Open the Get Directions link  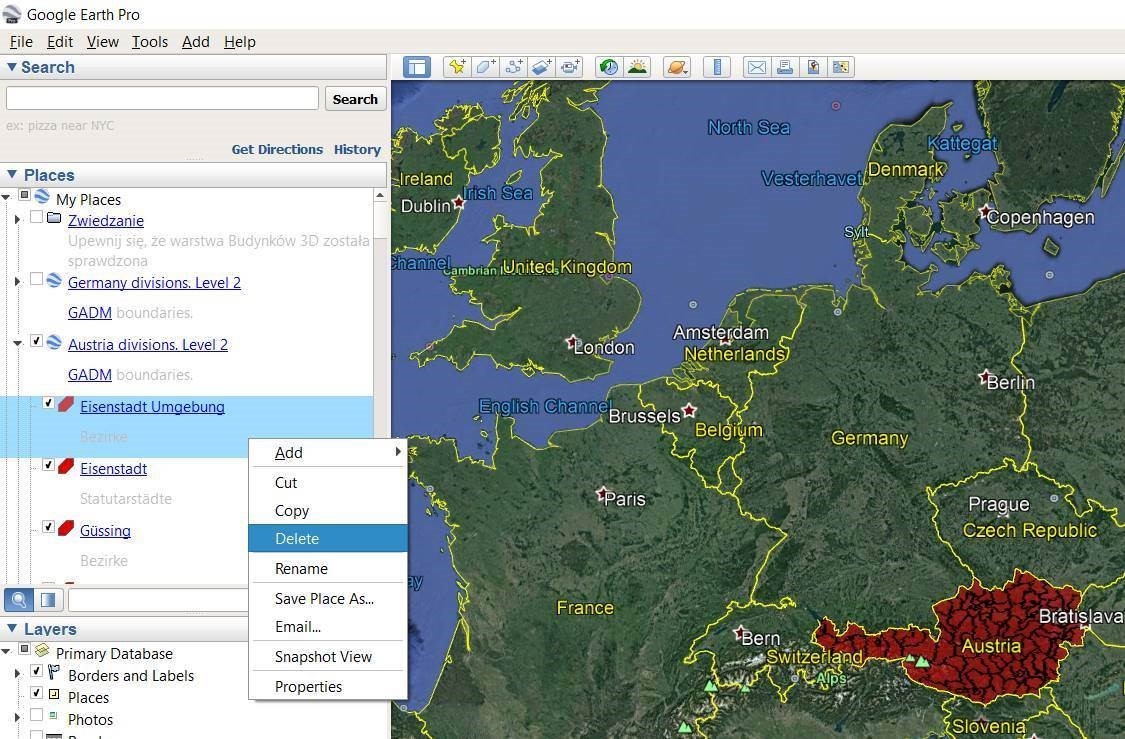point(277,149)
